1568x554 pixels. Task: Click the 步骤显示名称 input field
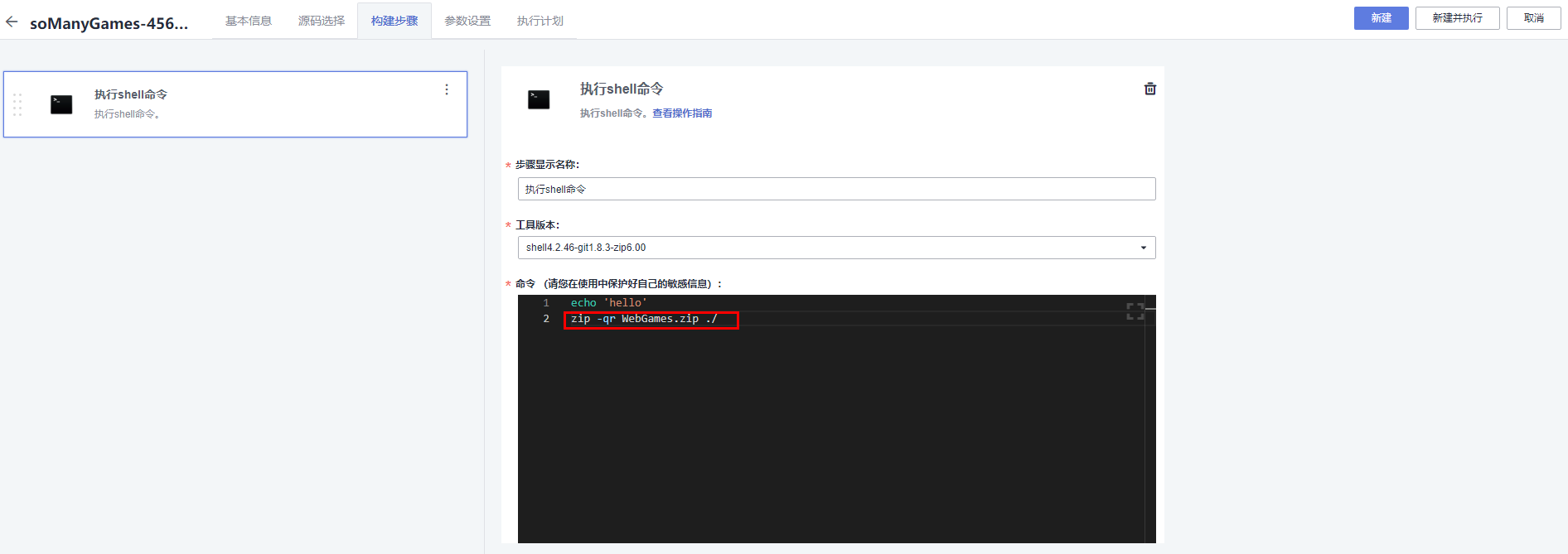[x=837, y=189]
